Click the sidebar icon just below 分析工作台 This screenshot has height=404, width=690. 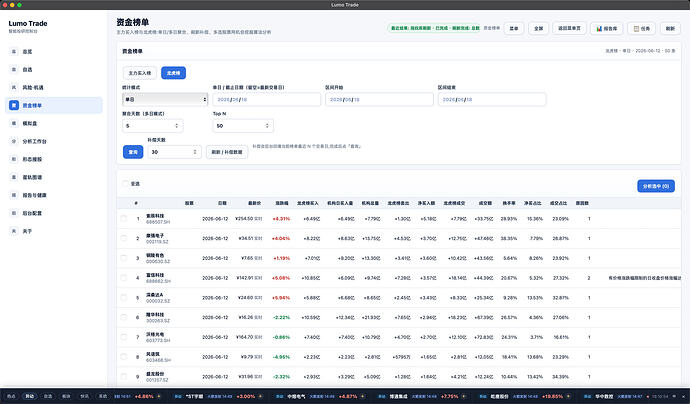point(14,159)
